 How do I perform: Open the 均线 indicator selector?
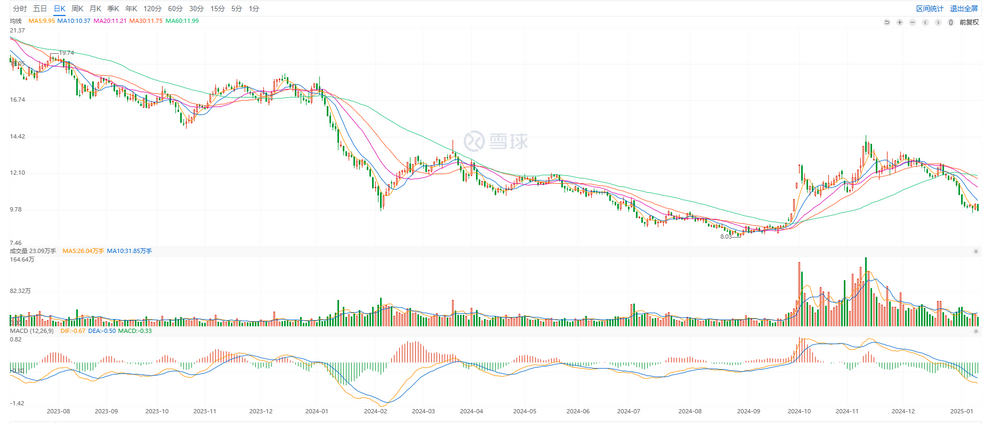point(15,22)
